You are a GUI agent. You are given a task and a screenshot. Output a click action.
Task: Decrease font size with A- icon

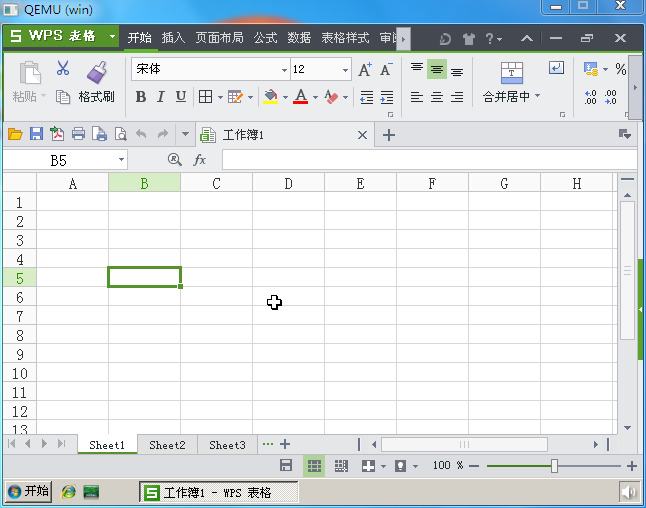tap(386, 69)
